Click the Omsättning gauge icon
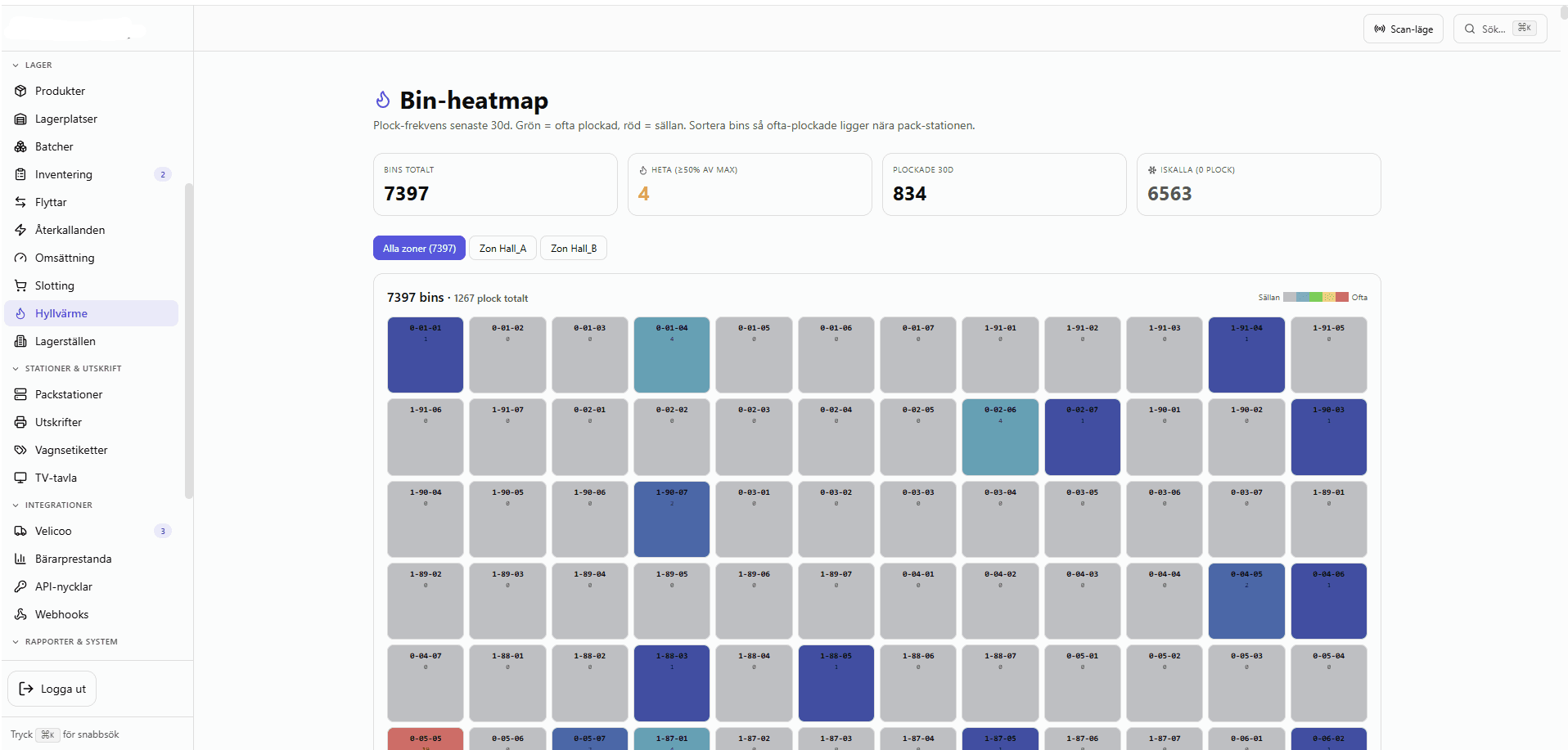The width and height of the screenshot is (1568, 750). point(20,258)
